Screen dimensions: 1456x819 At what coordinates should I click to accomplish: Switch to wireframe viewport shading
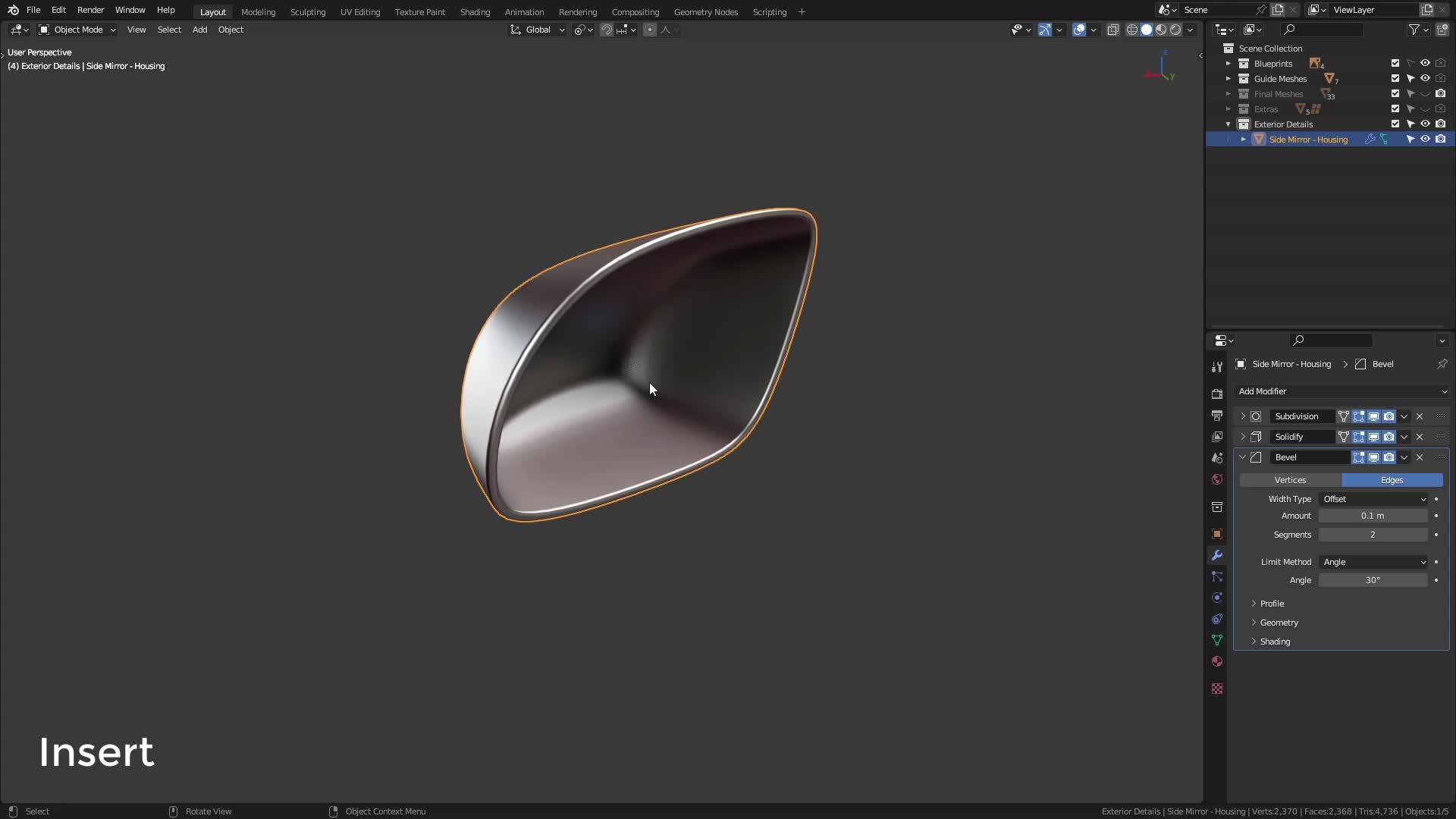1132,30
